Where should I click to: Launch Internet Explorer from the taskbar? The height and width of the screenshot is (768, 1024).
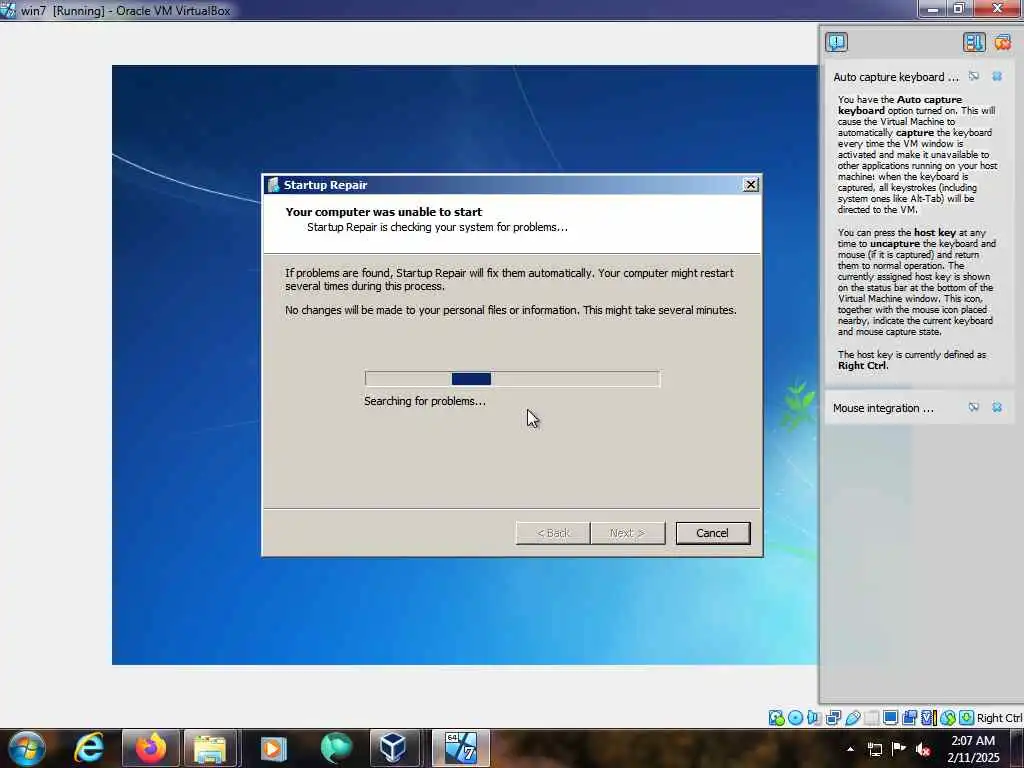88,748
